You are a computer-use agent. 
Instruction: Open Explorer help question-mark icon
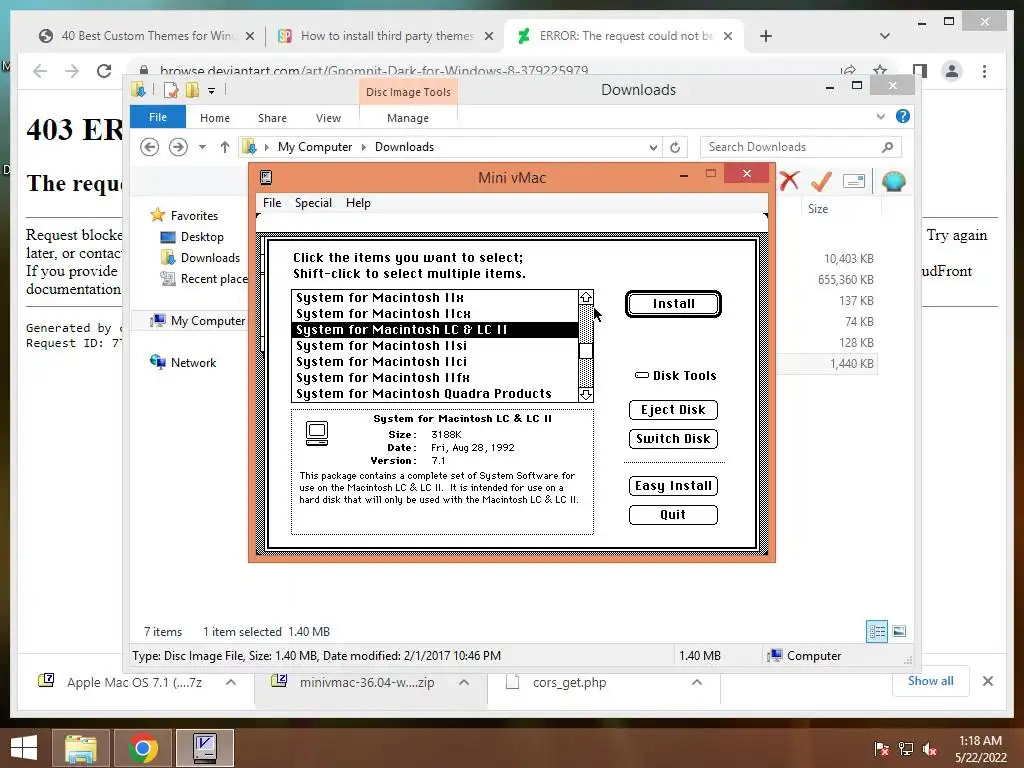click(903, 116)
